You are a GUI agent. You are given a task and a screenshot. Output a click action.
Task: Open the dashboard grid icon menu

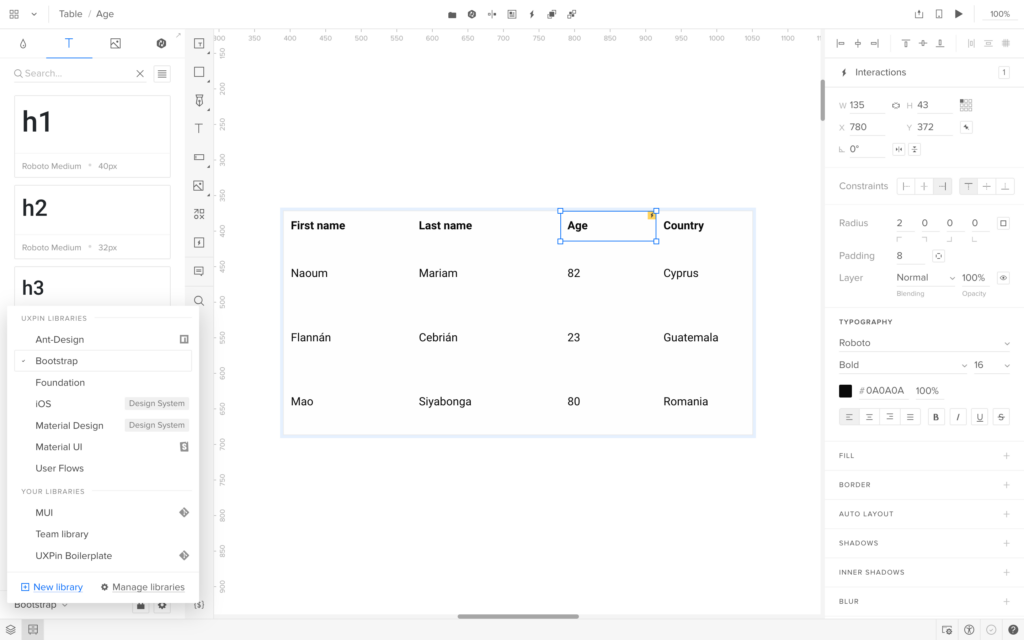point(14,14)
